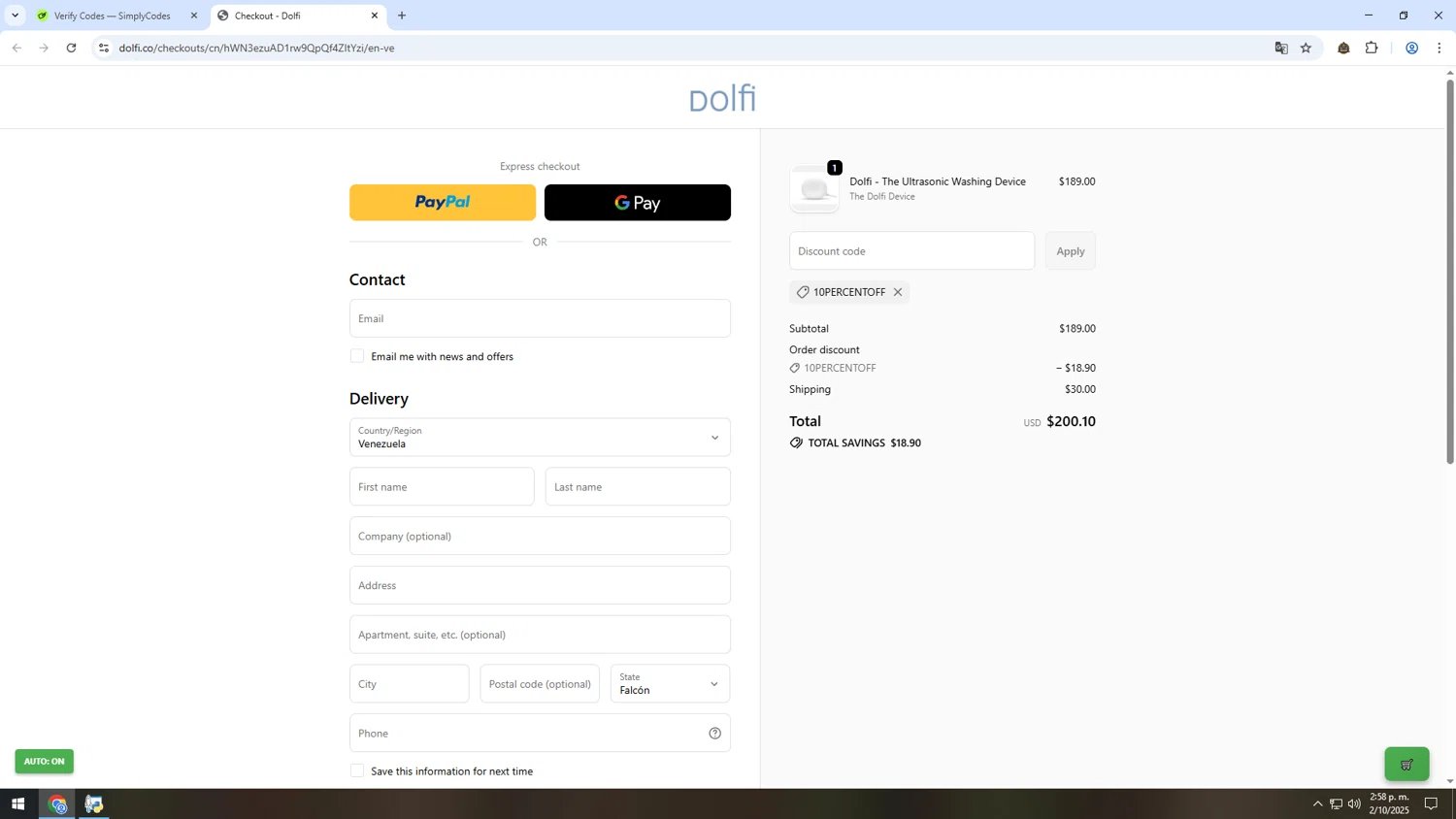The height and width of the screenshot is (819, 1456).
Task: Close the Checkout - Dolfi tab
Action: [375, 16]
